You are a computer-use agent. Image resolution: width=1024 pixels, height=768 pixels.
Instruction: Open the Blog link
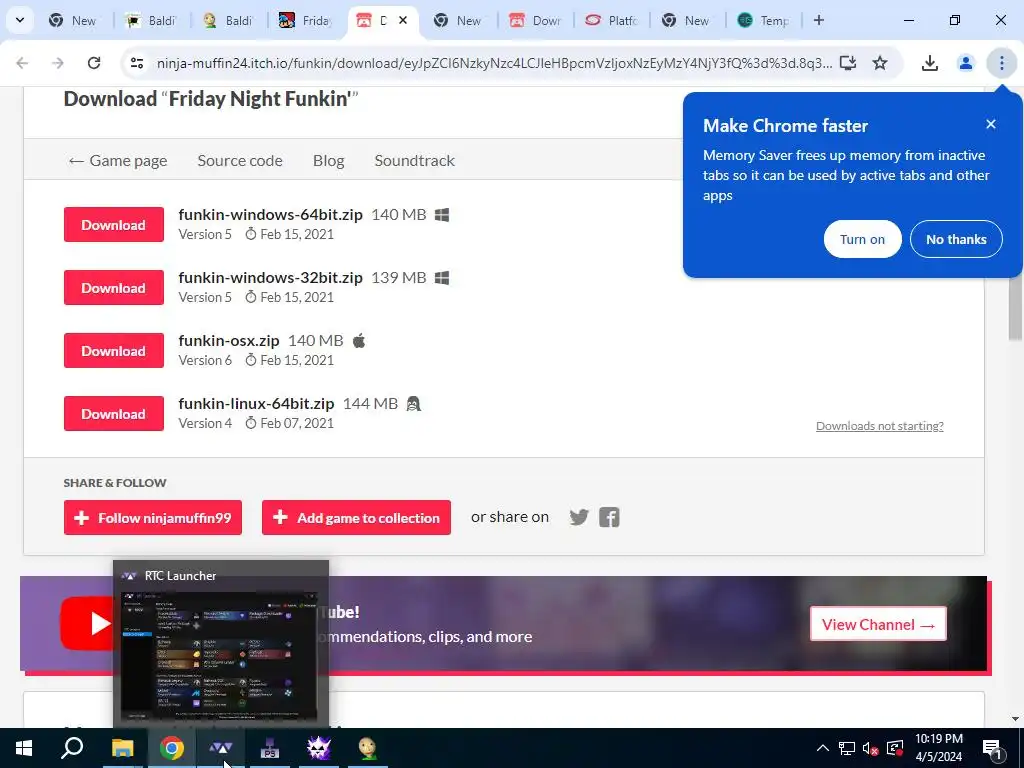click(328, 161)
